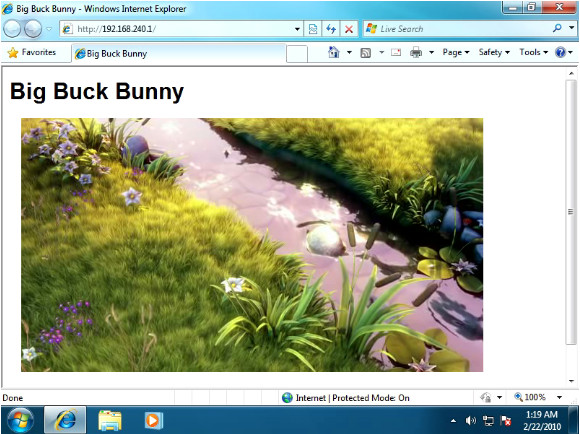The width and height of the screenshot is (580, 434).
Task: Click the Refresh page icon
Action: [x=331, y=29]
